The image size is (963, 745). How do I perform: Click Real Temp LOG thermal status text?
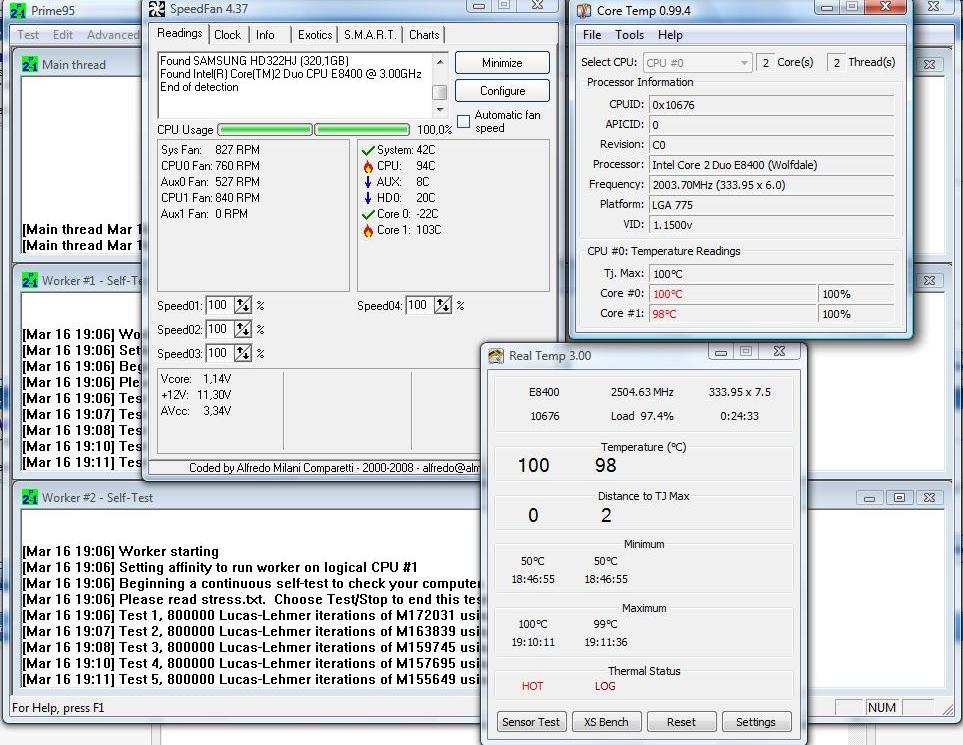coord(605,686)
